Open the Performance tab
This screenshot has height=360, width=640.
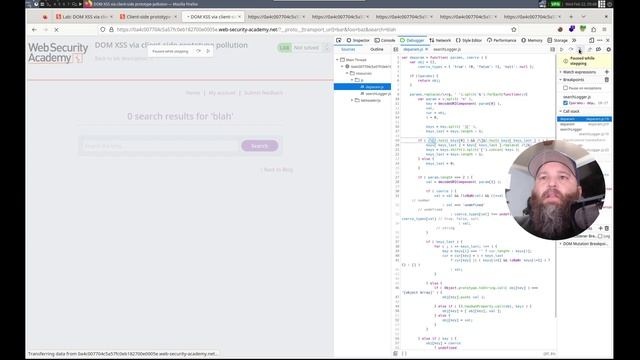(501, 40)
